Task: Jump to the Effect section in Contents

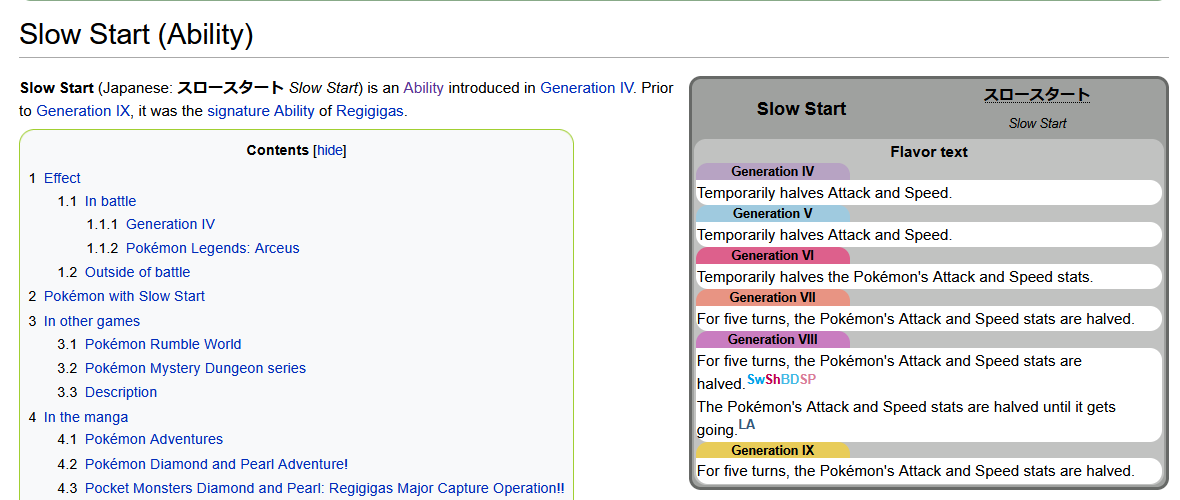Action: [62, 178]
